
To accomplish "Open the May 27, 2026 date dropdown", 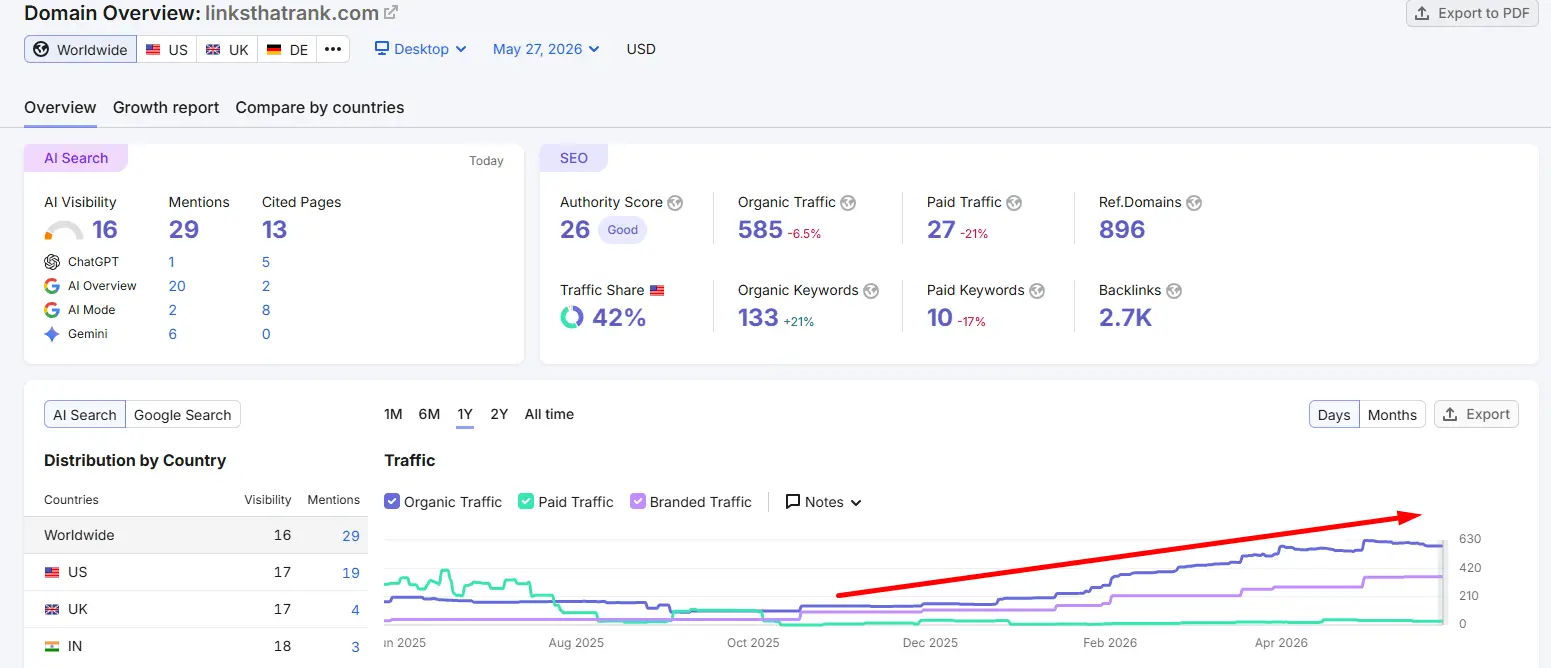I will (546, 49).
